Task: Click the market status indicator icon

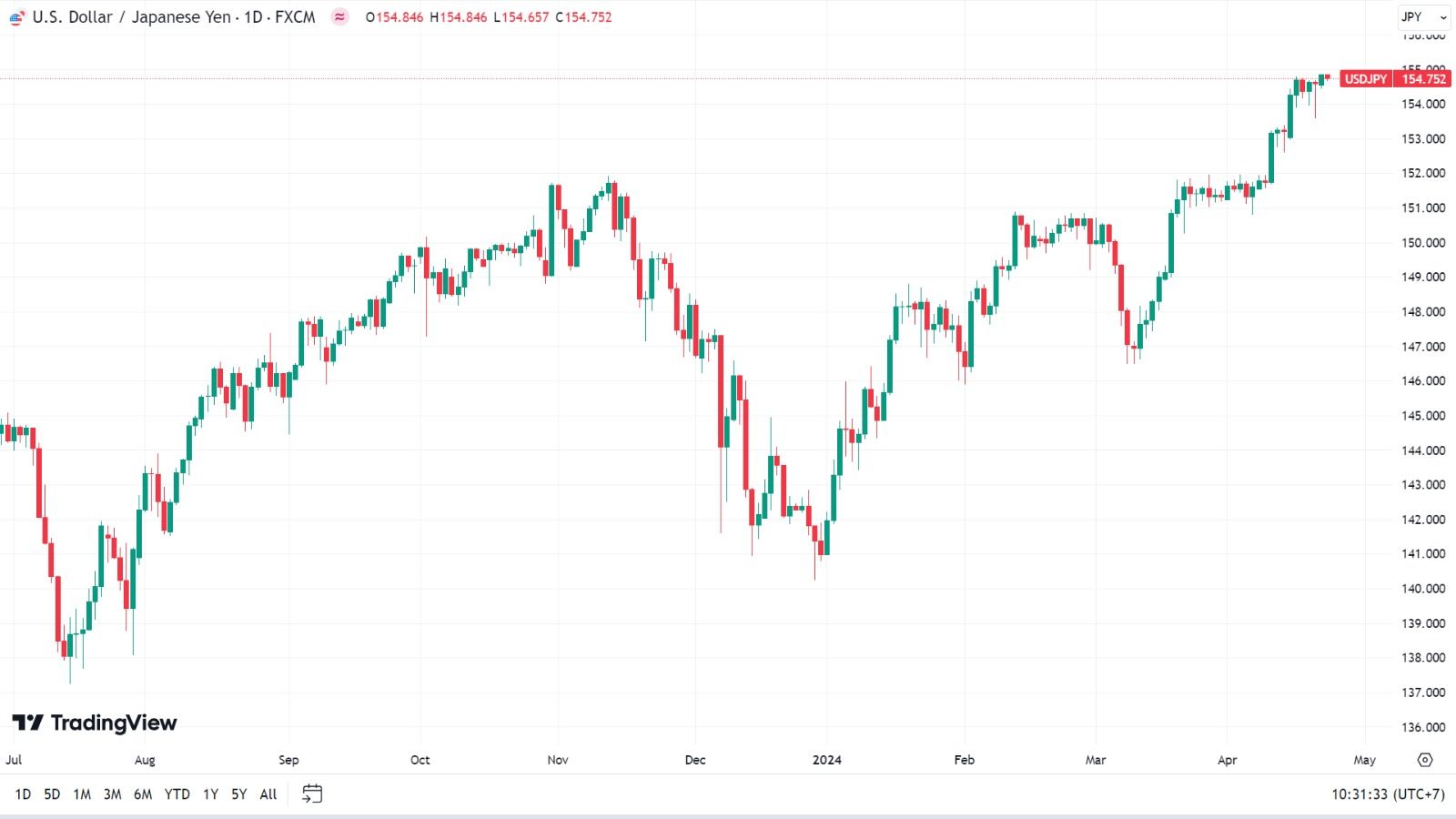Action: pyautogui.click(x=339, y=17)
